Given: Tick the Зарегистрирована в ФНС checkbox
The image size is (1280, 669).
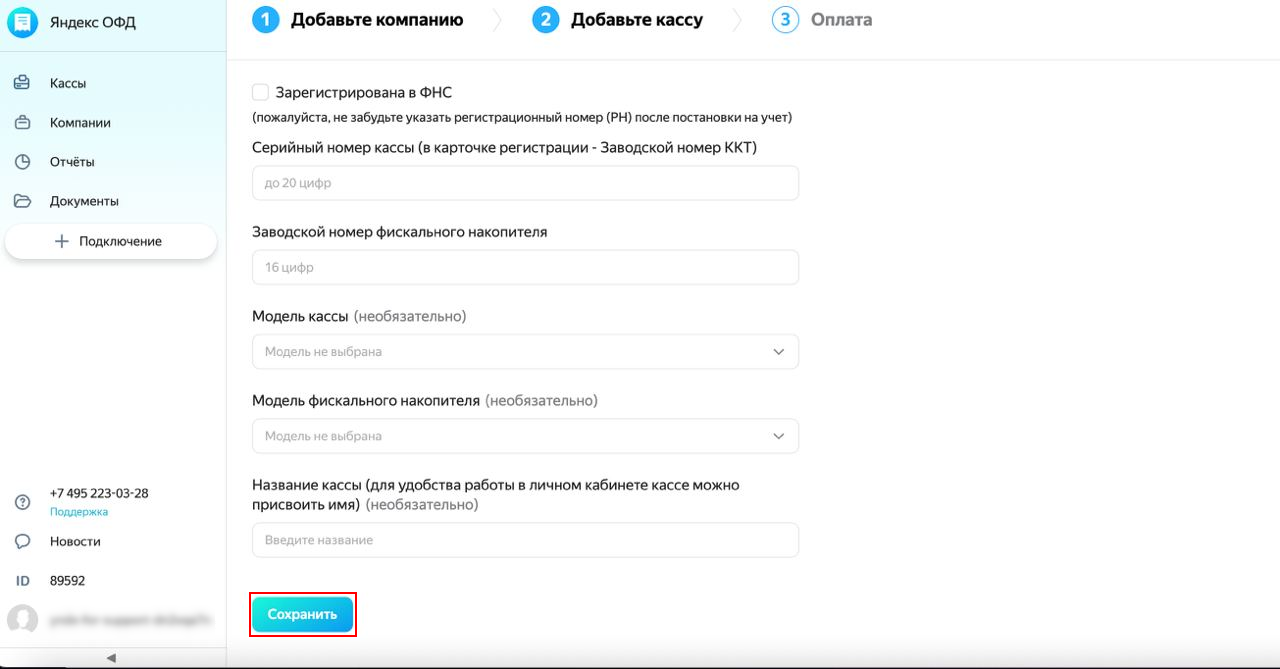Looking at the screenshot, I should tap(260, 92).
